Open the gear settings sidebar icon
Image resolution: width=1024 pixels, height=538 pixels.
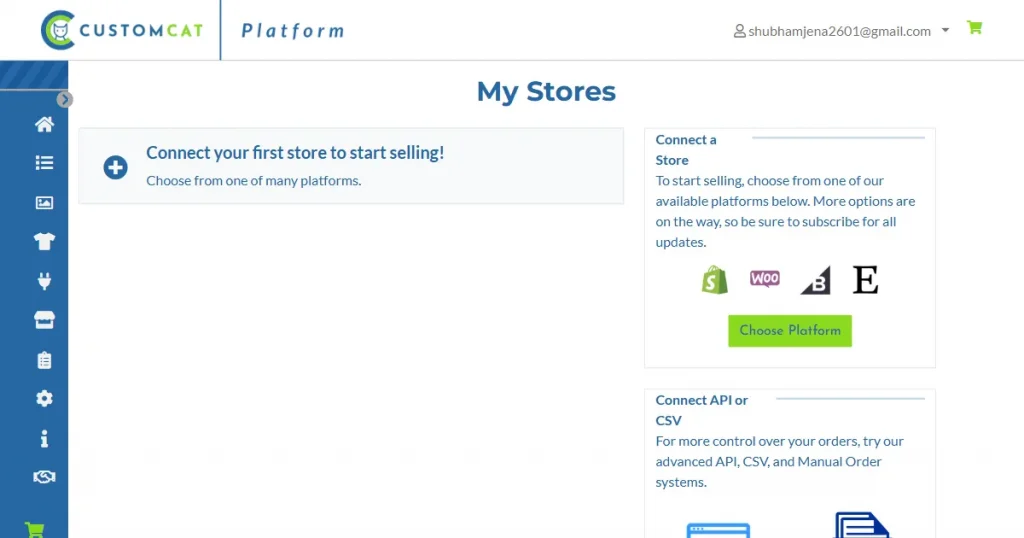click(x=44, y=398)
